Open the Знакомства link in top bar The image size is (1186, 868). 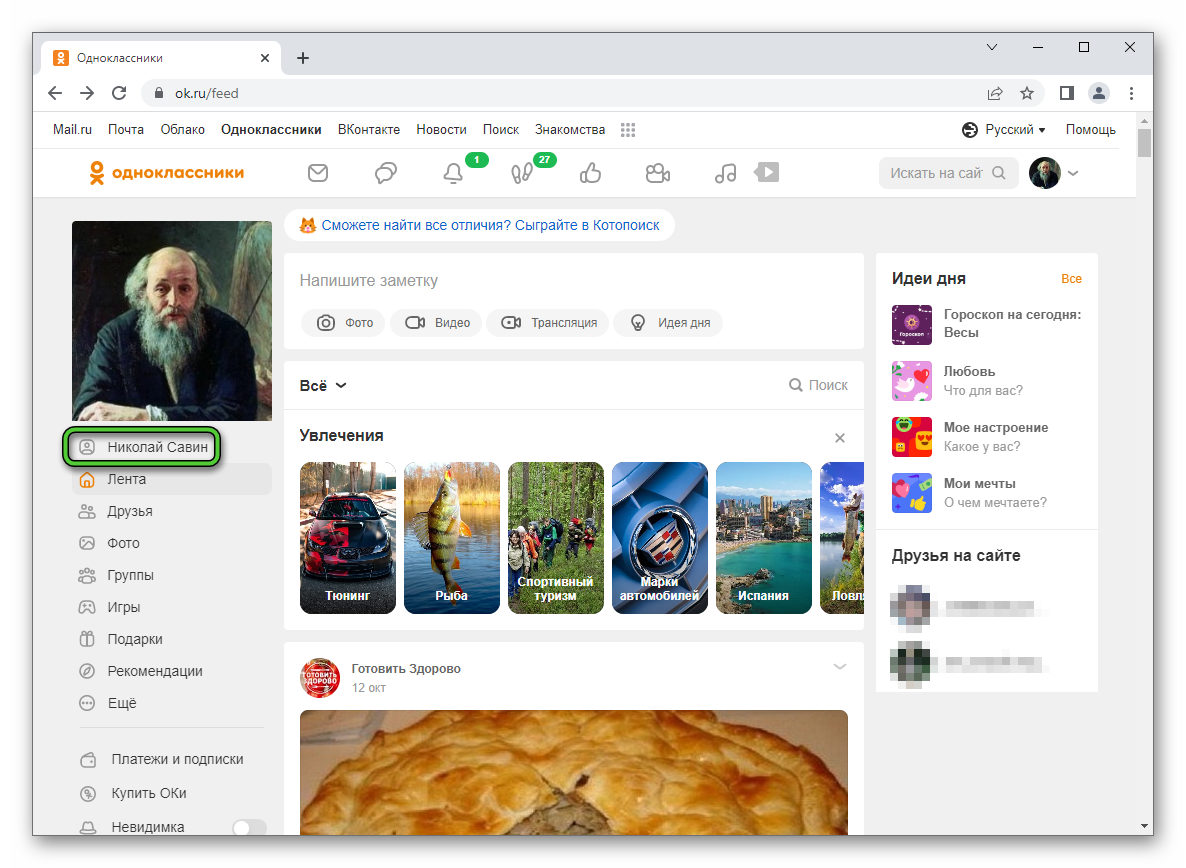tap(570, 129)
